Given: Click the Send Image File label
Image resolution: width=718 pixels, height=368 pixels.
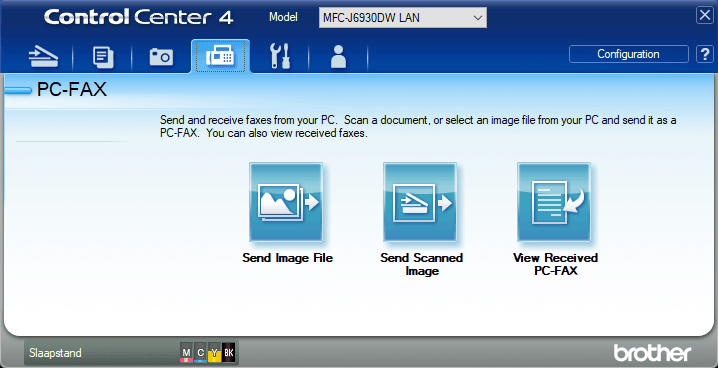Looking at the screenshot, I should 288,258.
